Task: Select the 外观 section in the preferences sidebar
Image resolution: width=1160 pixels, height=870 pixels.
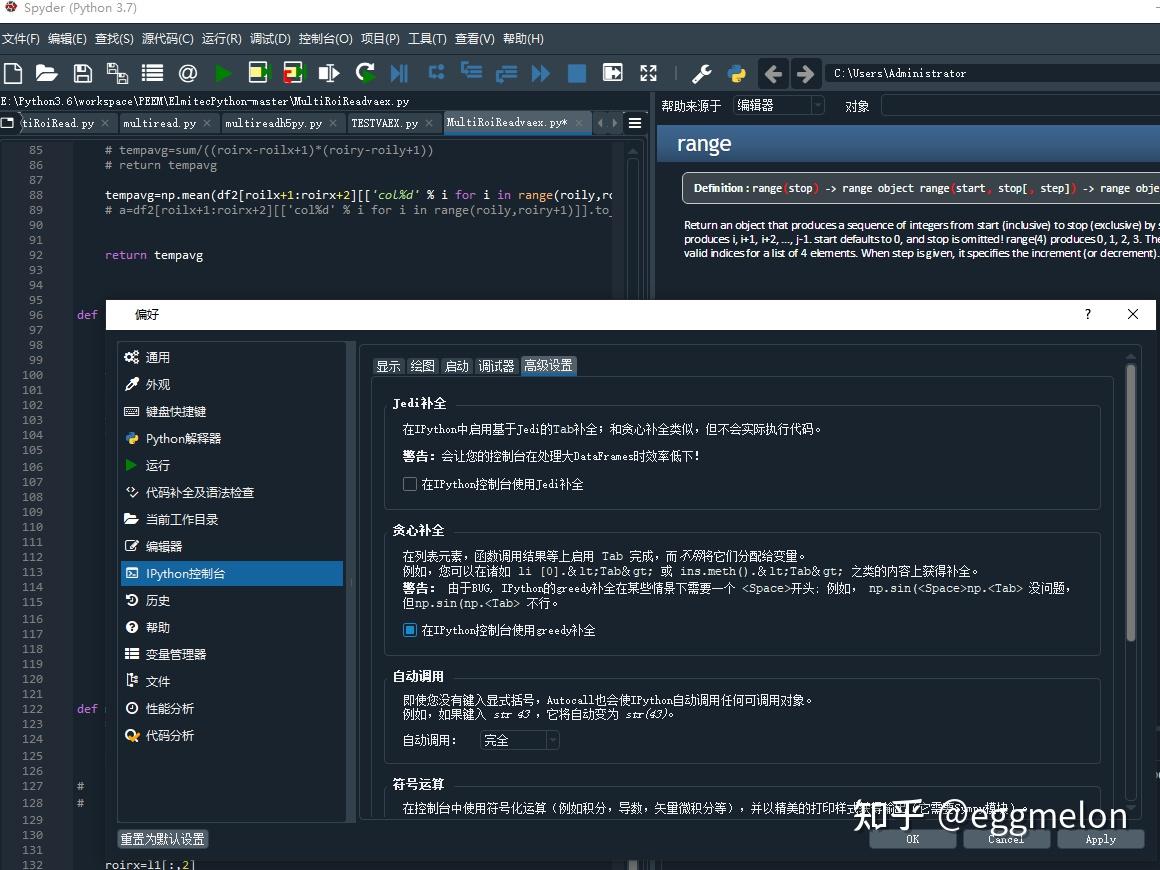Action: [160, 384]
